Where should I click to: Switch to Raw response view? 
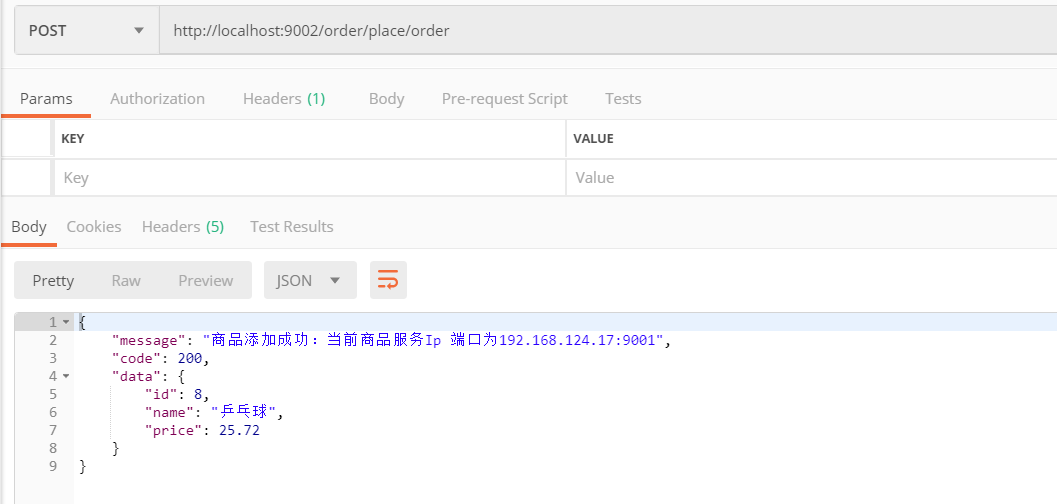(126, 280)
